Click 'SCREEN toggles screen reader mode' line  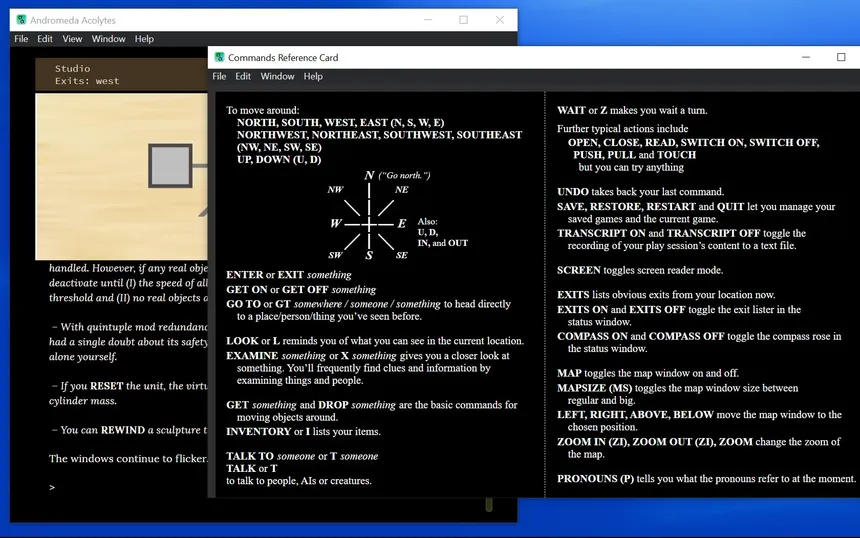(640, 270)
